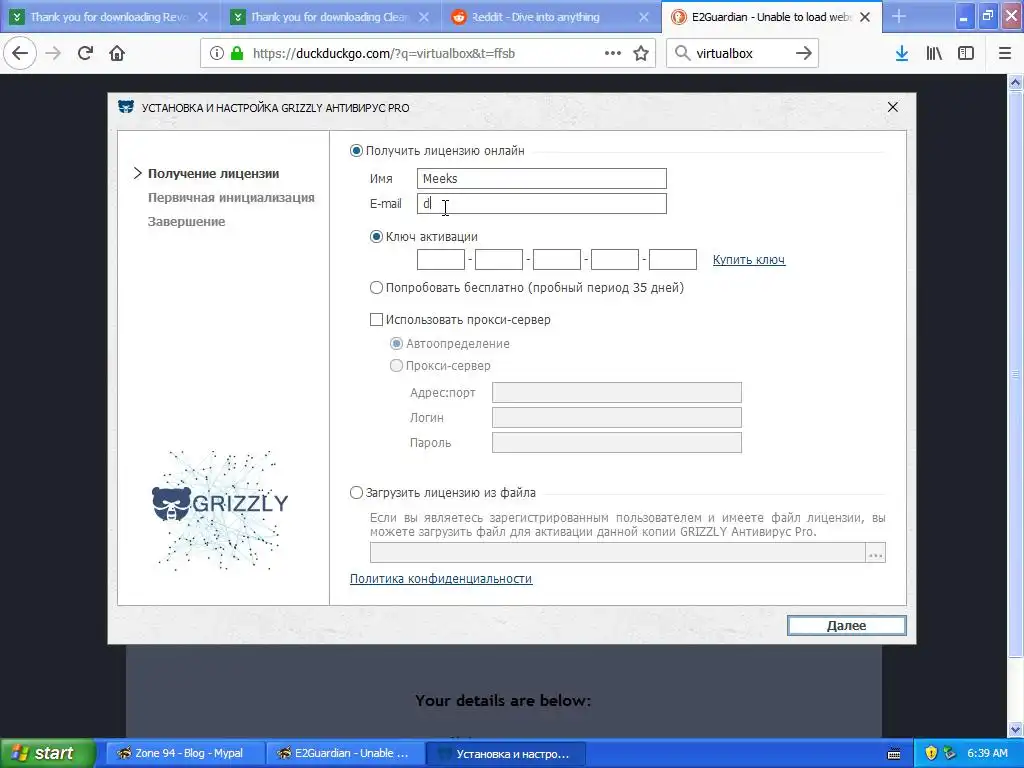Click the 'Далее' next button
This screenshot has width=1024, height=768.
click(x=846, y=625)
